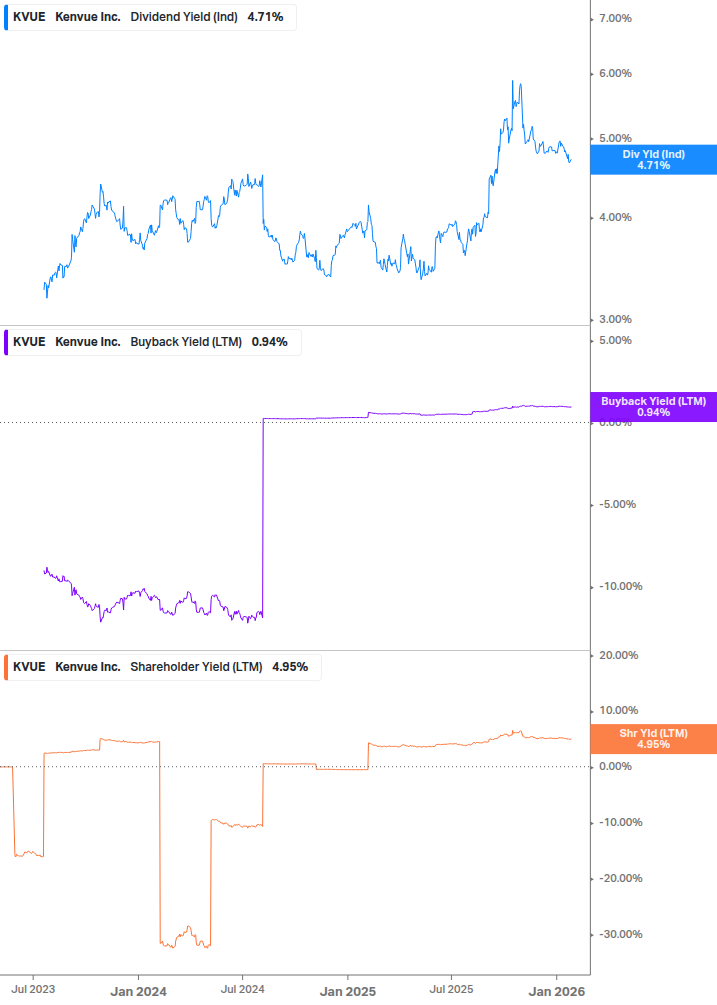The image size is (717, 1005).
Task: Click the 4.95% value in shareholder yield legend
Action: (290, 667)
